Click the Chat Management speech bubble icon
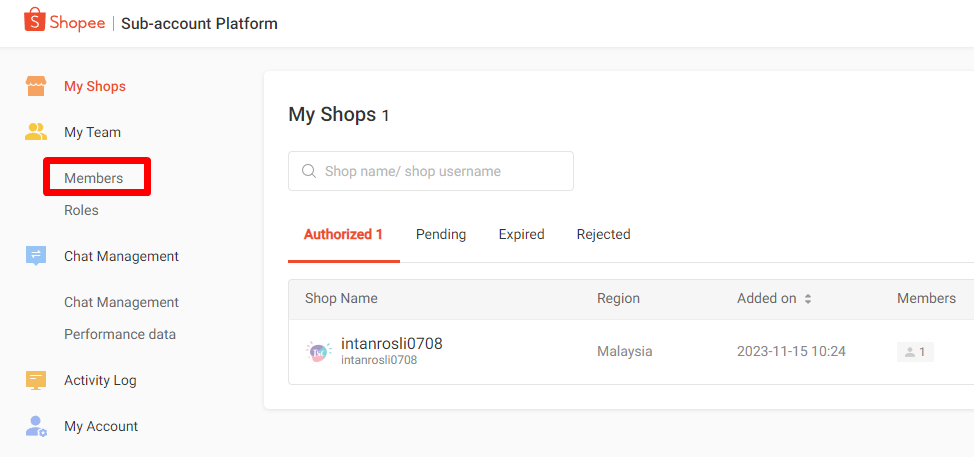The image size is (974, 457). coord(36,256)
